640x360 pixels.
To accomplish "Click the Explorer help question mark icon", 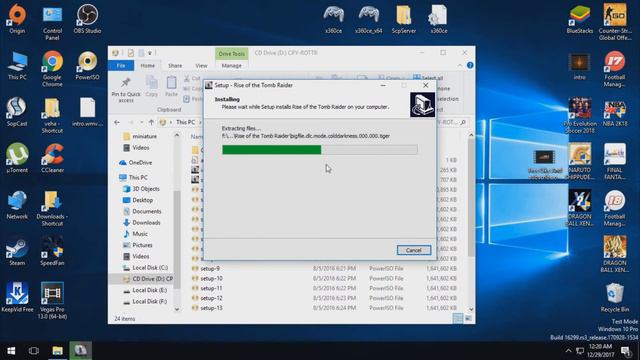I will pos(470,65).
